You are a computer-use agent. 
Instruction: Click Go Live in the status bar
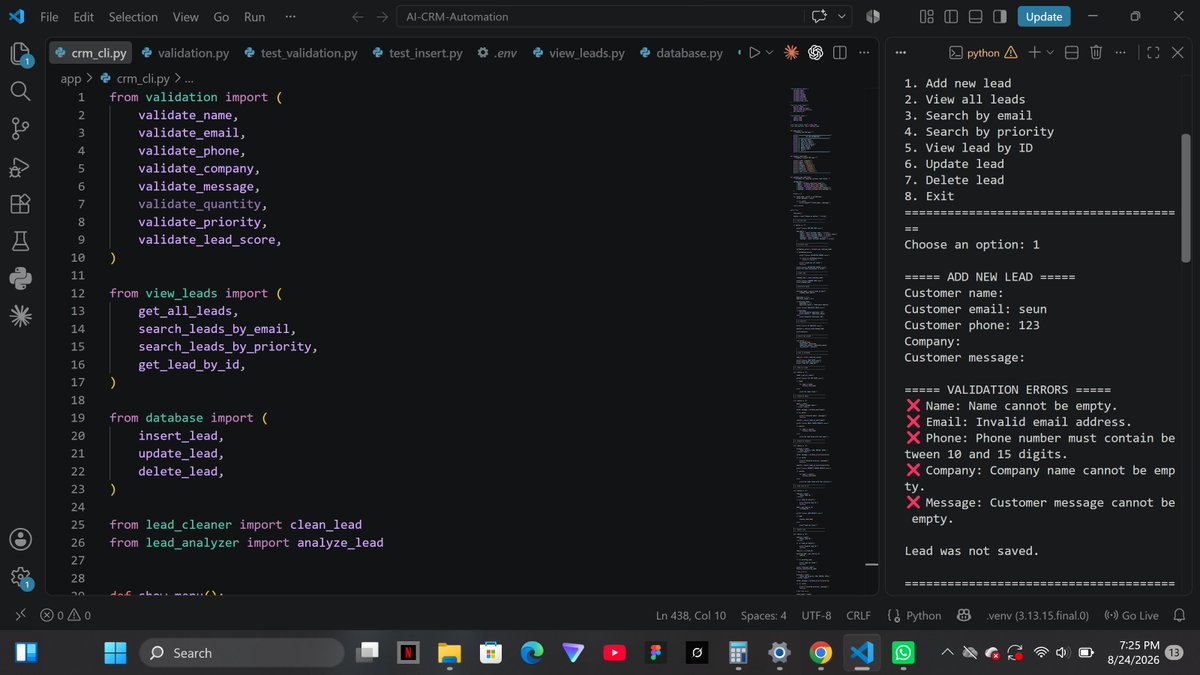[x=1131, y=616]
